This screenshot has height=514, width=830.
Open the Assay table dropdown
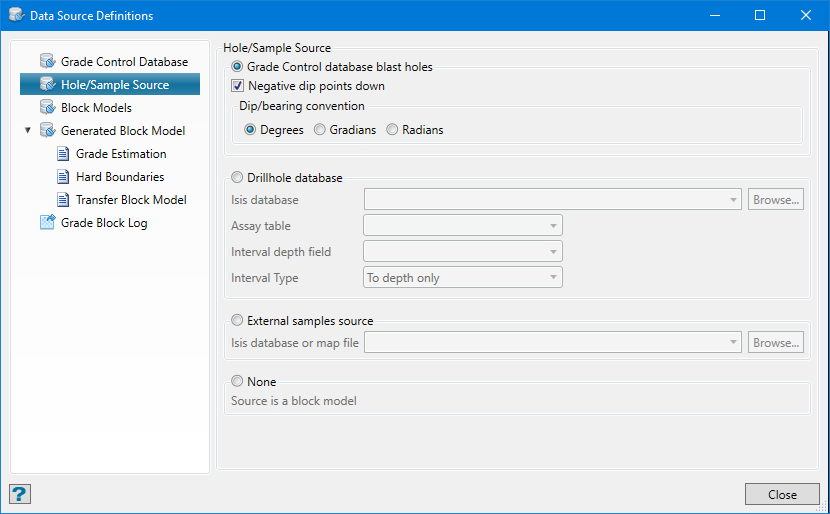(x=462, y=226)
